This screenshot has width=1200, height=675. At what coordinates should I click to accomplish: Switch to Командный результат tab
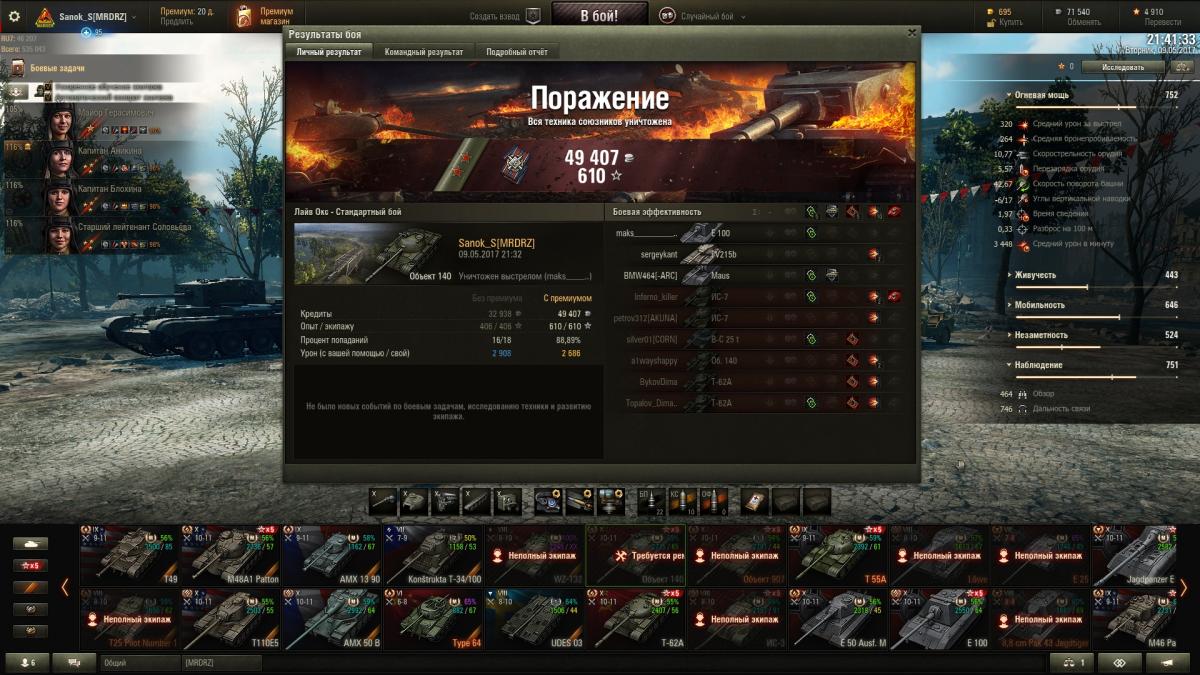424,51
